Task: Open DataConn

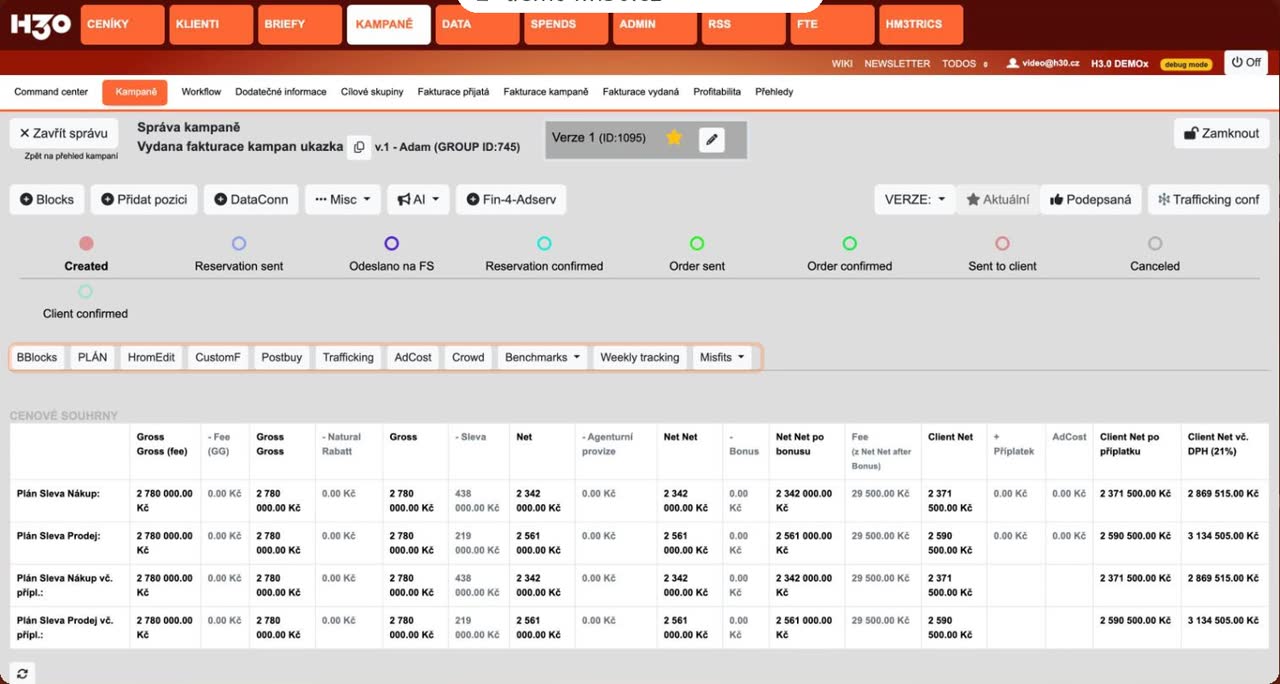Action: tap(251, 199)
